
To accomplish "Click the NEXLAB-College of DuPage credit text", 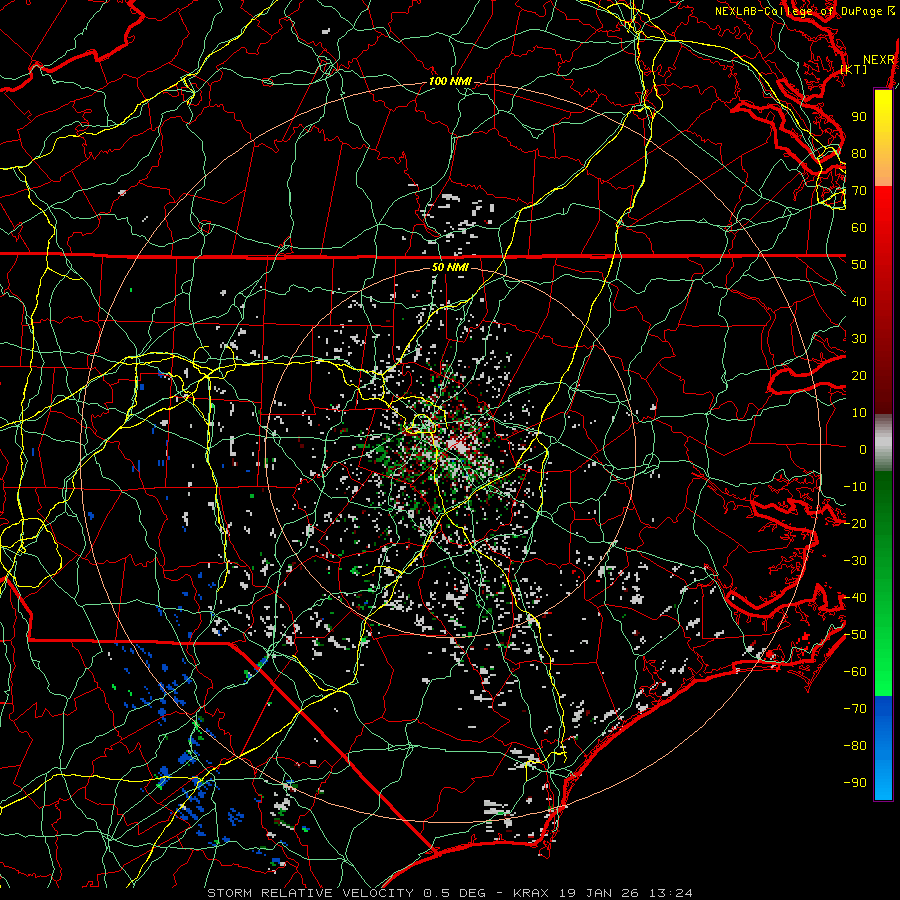I will click(801, 11).
